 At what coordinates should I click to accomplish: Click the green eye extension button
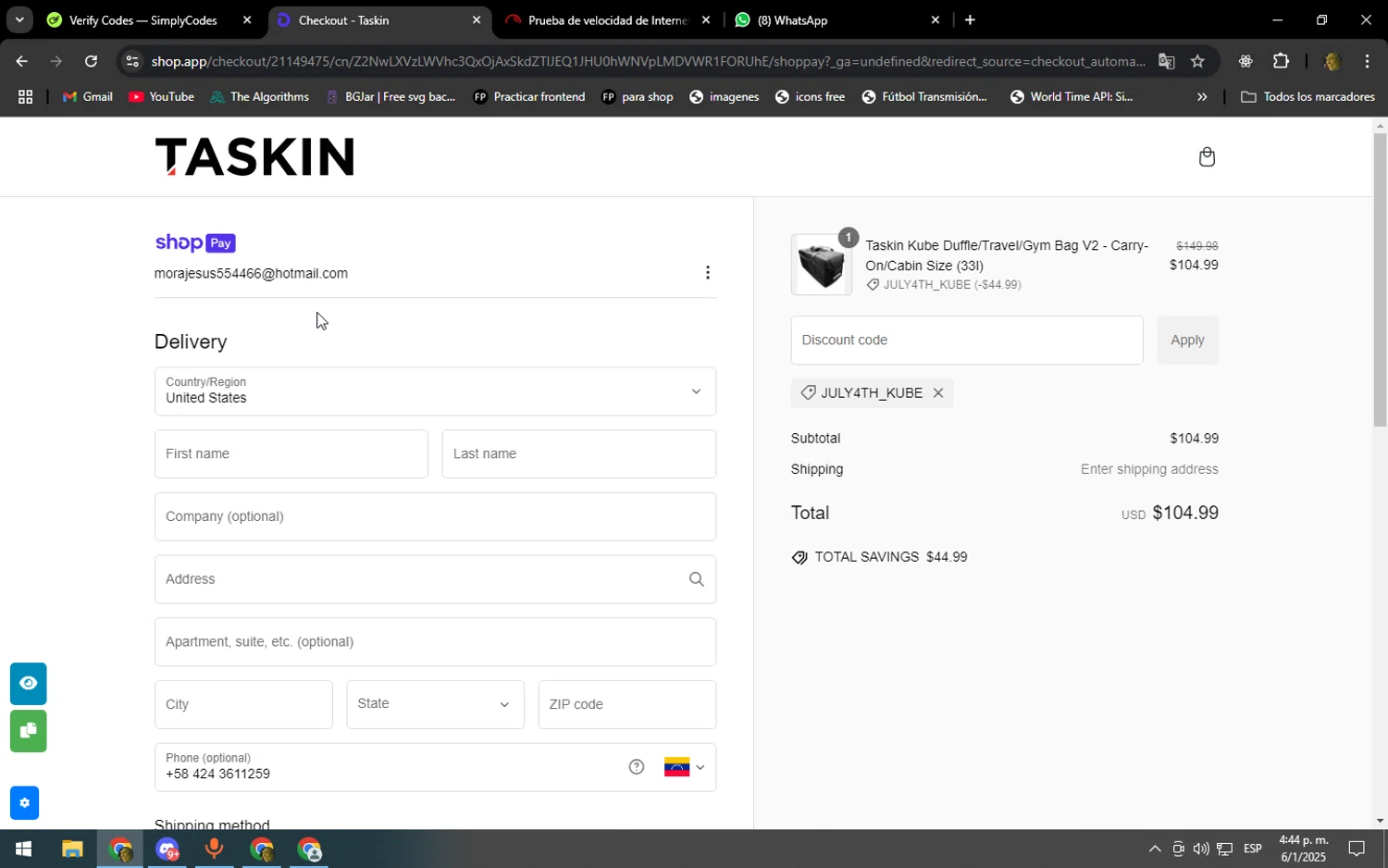pos(29,684)
